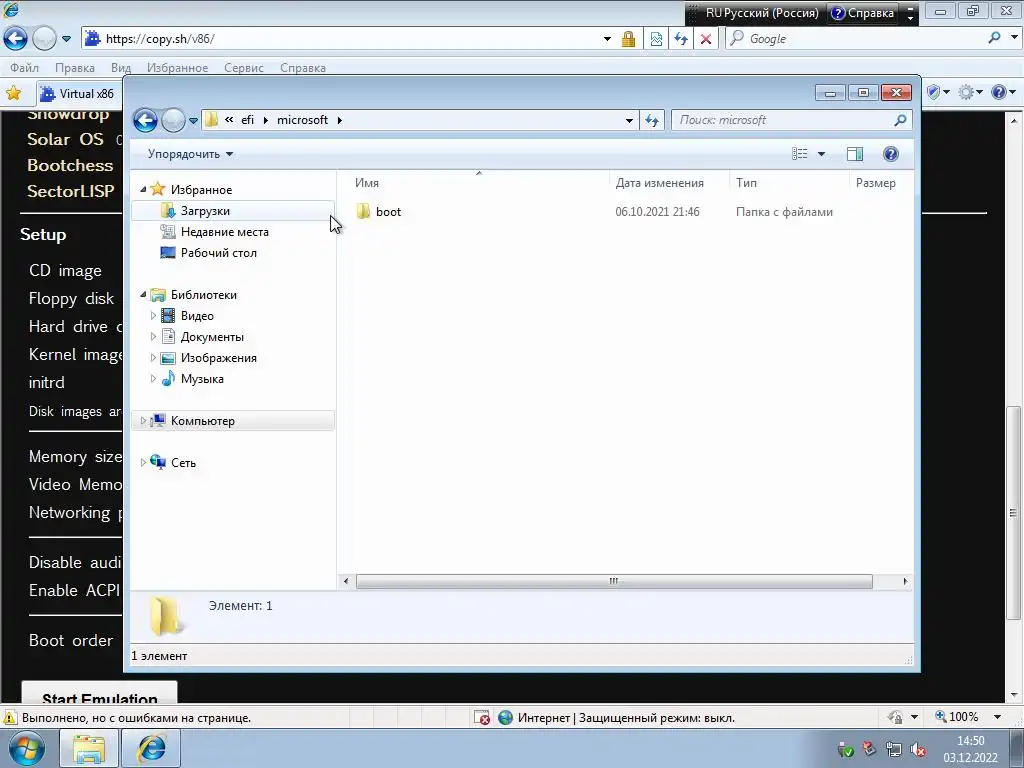Click the muted volume tray icon

918,749
